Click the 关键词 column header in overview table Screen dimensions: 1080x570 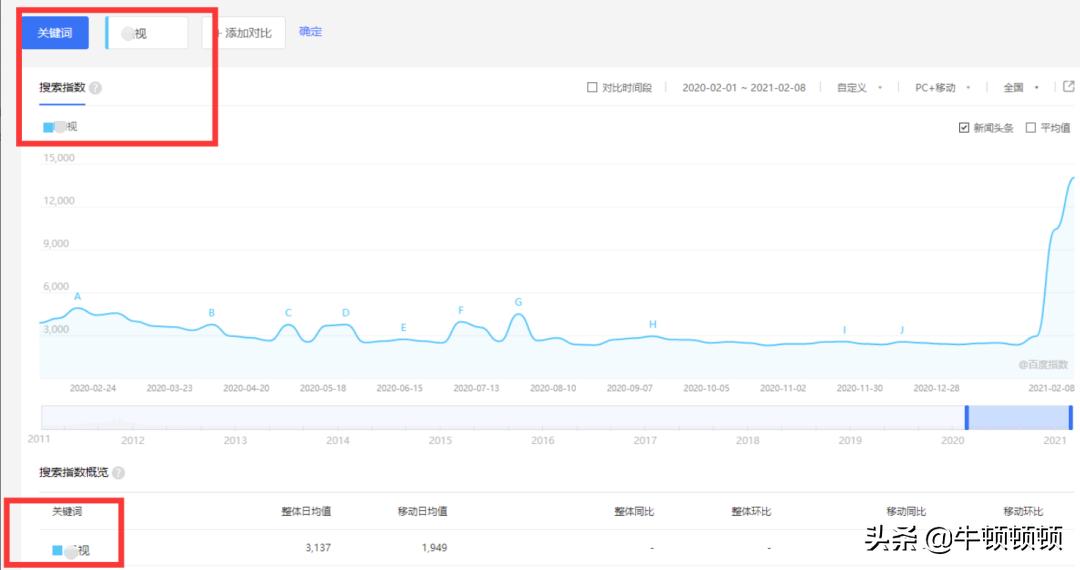67,511
